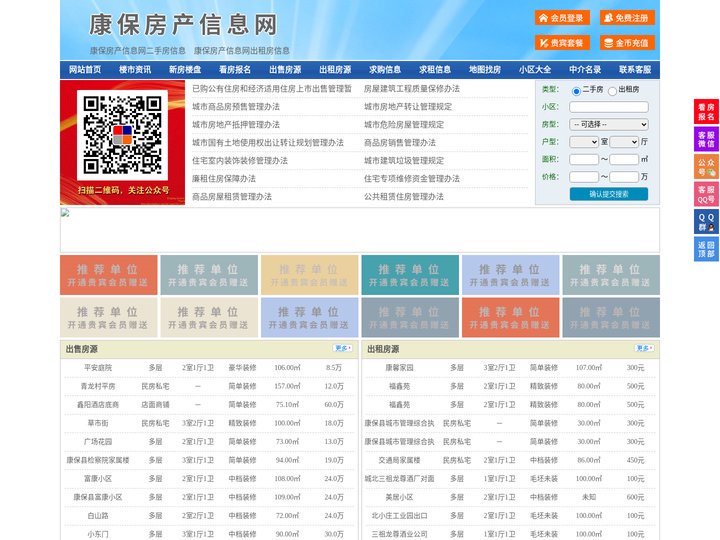Screen dimensions: 720x540
Task: Open link 商品房销售管理办法
Action: 400,142
